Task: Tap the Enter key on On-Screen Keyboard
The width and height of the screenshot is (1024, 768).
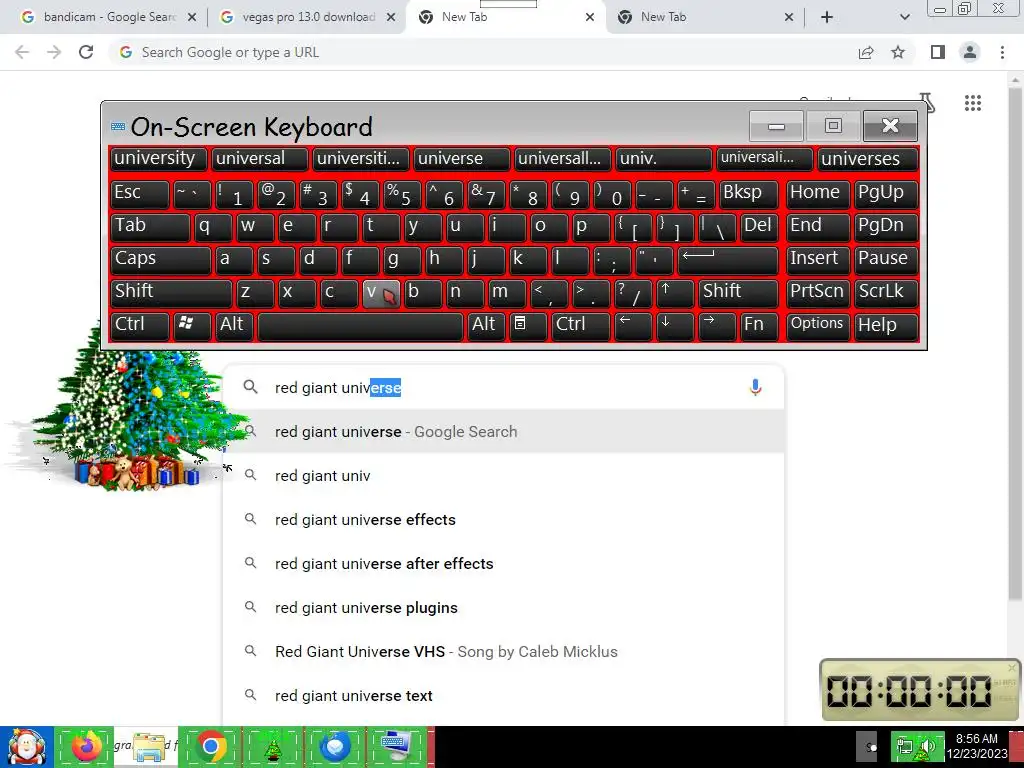Action: coord(728,259)
